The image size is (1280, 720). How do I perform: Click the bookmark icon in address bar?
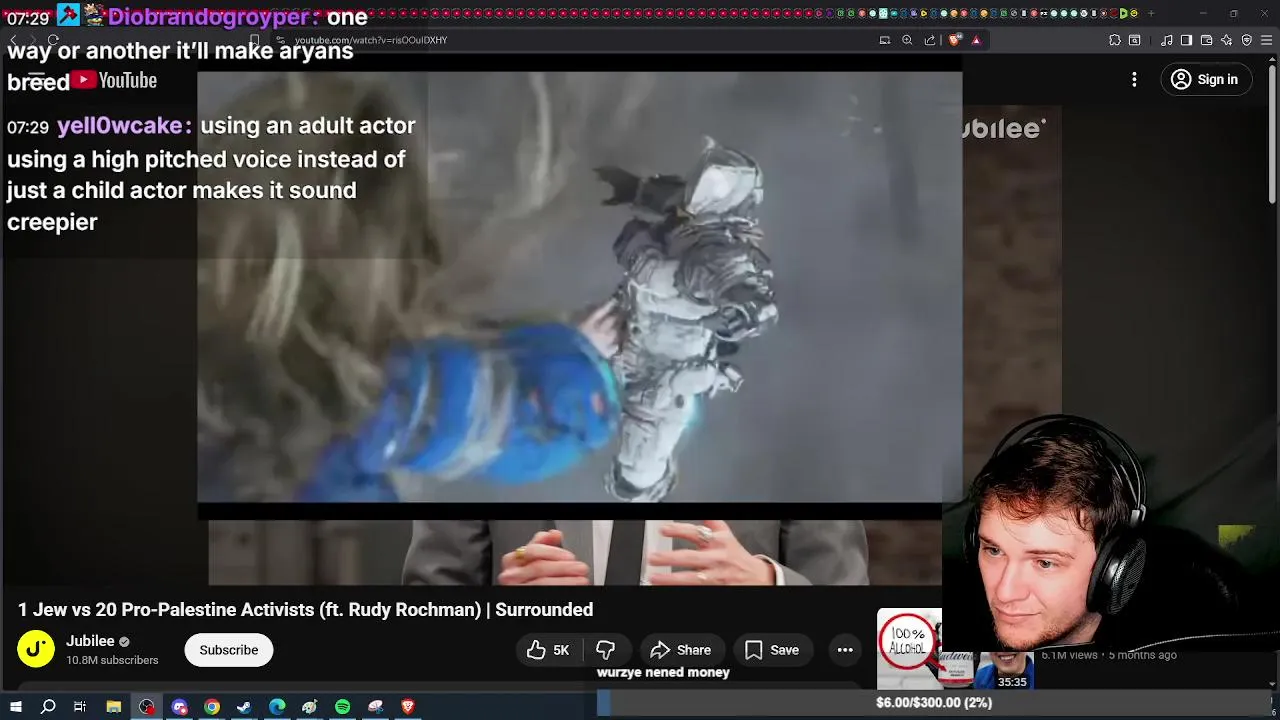254,40
